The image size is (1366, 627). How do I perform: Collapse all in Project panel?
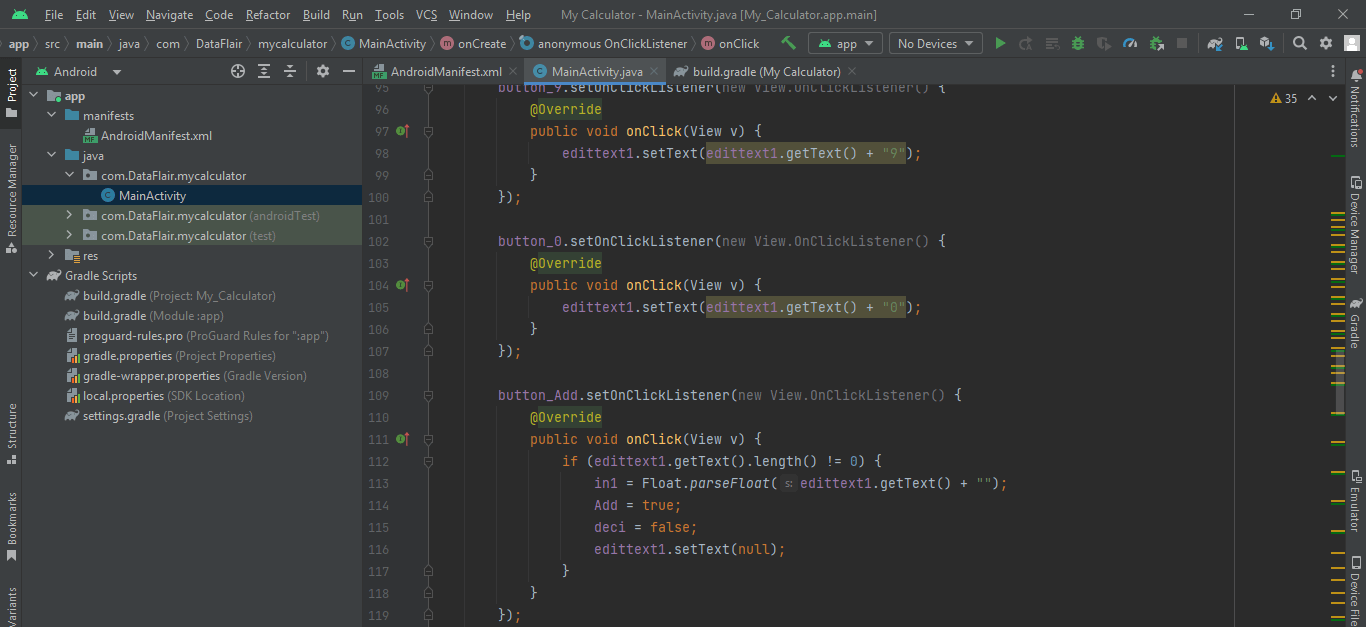pyautogui.click(x=290, y=72)
